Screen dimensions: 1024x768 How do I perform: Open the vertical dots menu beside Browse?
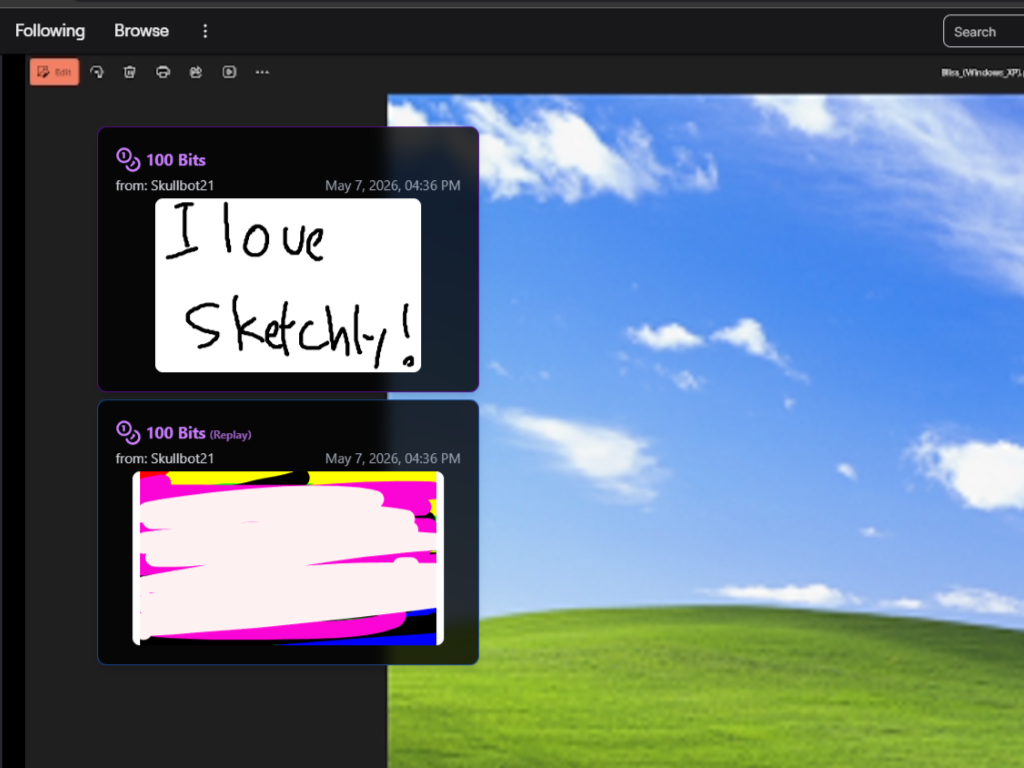(205, 31)
